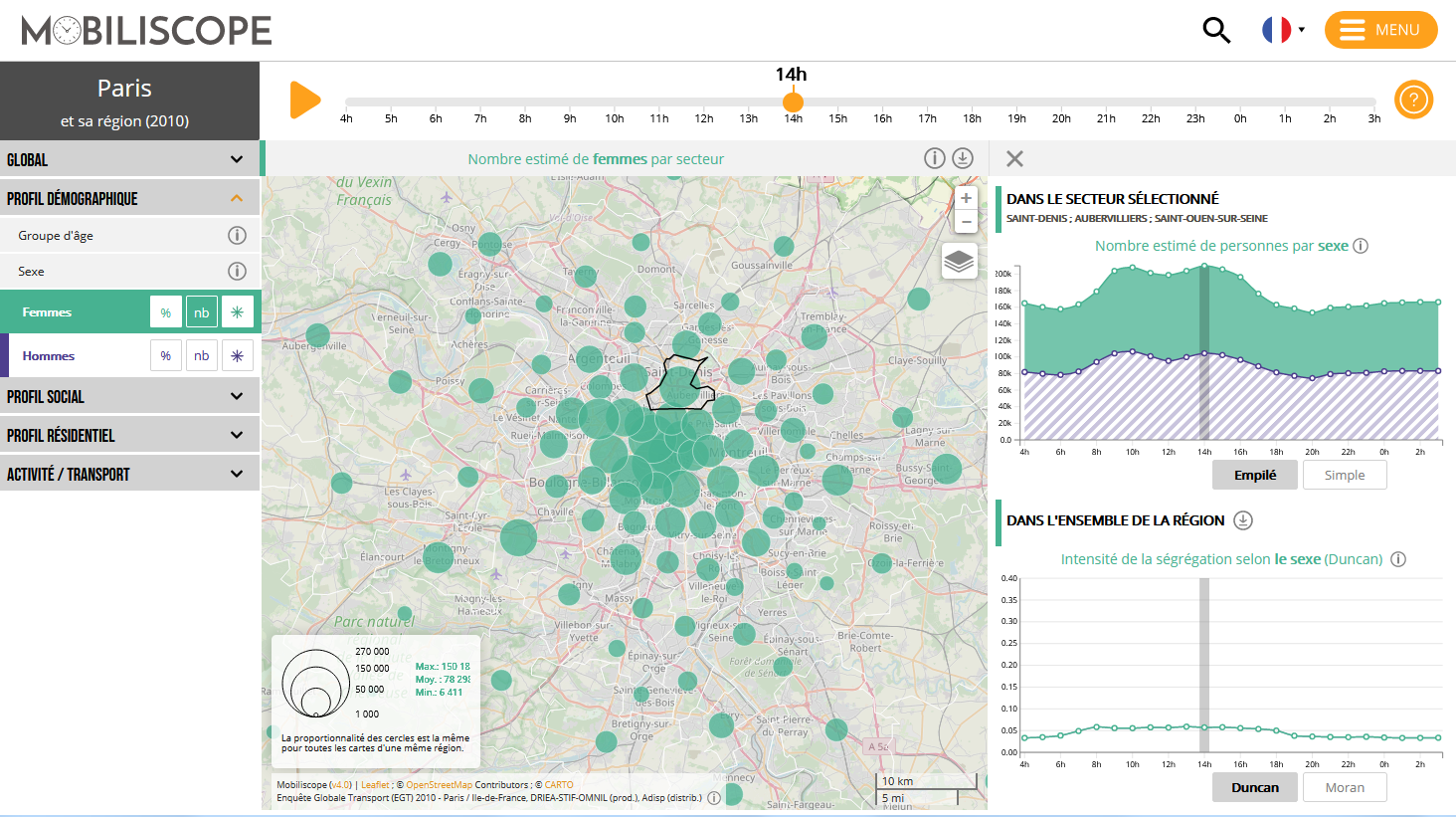Switch Hommes map to nb mode
Image resolution: width=1456 pixels, height=817 pixels.
tap(202, 355)
